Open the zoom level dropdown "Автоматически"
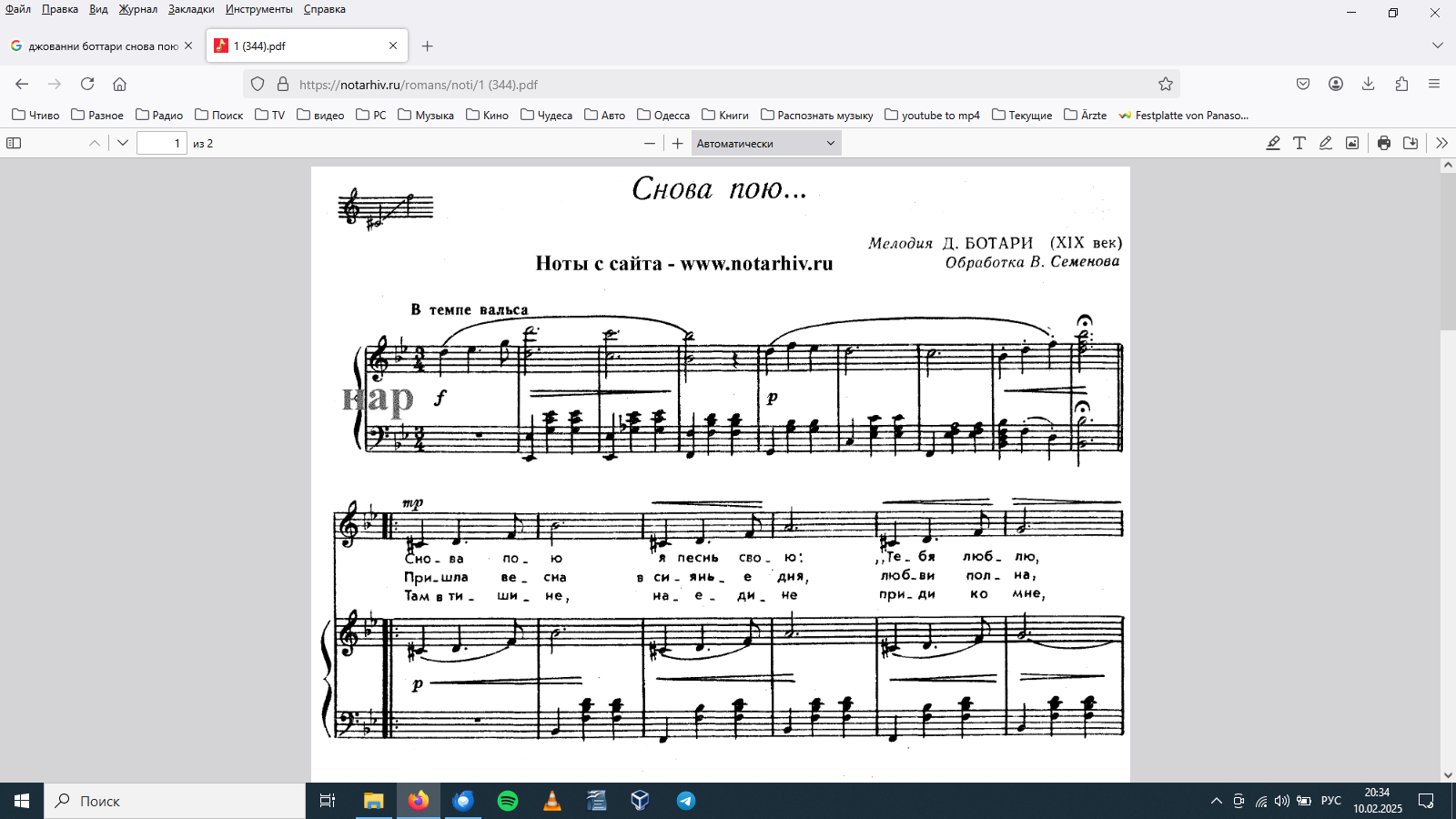Screen dimensions: 1456x819 (x=765, y=143)
